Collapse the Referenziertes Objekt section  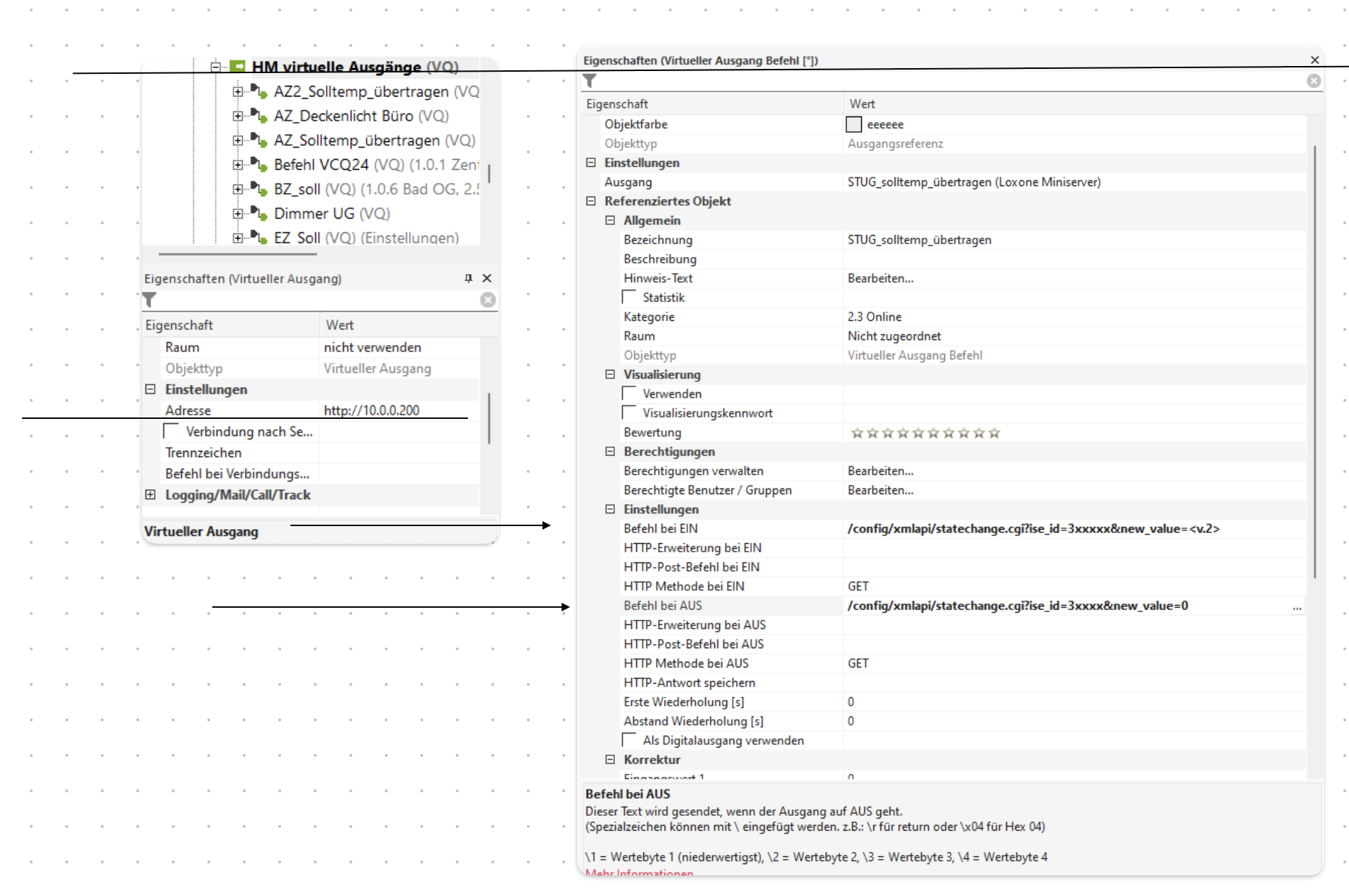pyautogui.click(x=591, y=201)
